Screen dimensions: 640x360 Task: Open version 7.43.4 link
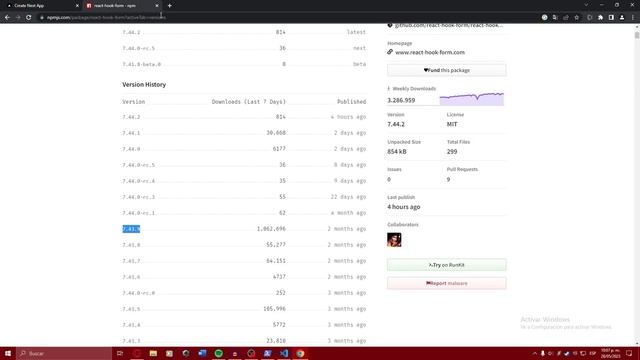point(131,325)
